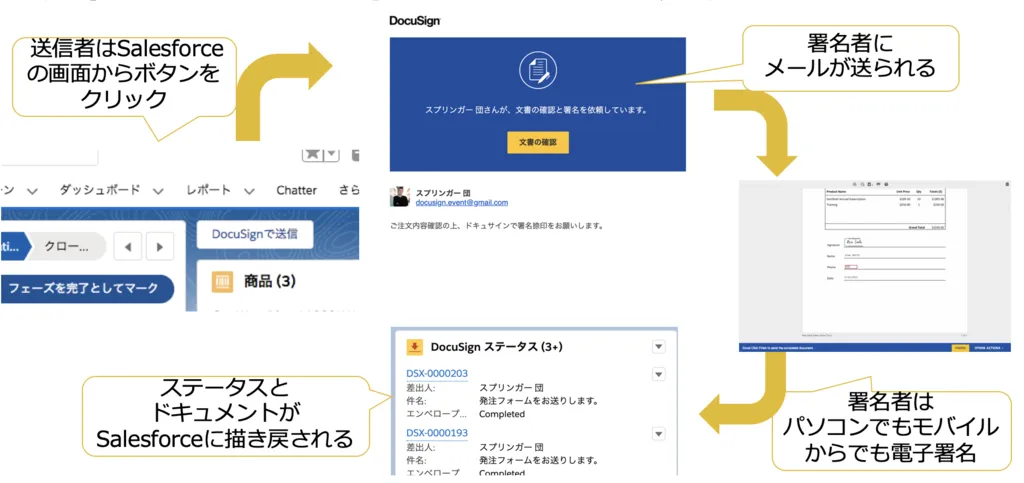The height and width of the screenshot is (483, 1024).
Task: Open the DocuSign ステータス (3+) heading
Action: (496, 347)
